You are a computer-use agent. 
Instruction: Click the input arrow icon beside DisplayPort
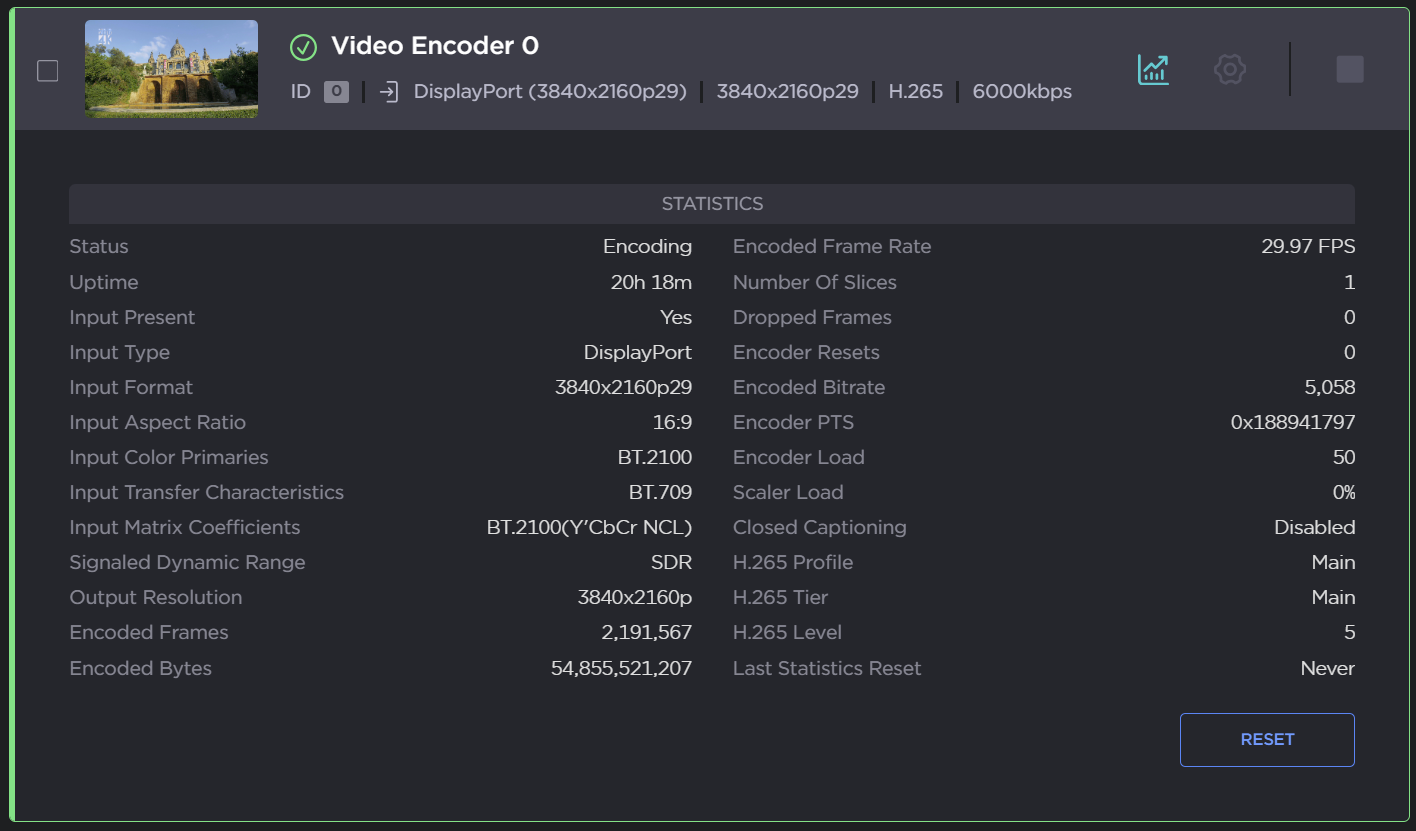pyautogui.click(x=390, y=92)
